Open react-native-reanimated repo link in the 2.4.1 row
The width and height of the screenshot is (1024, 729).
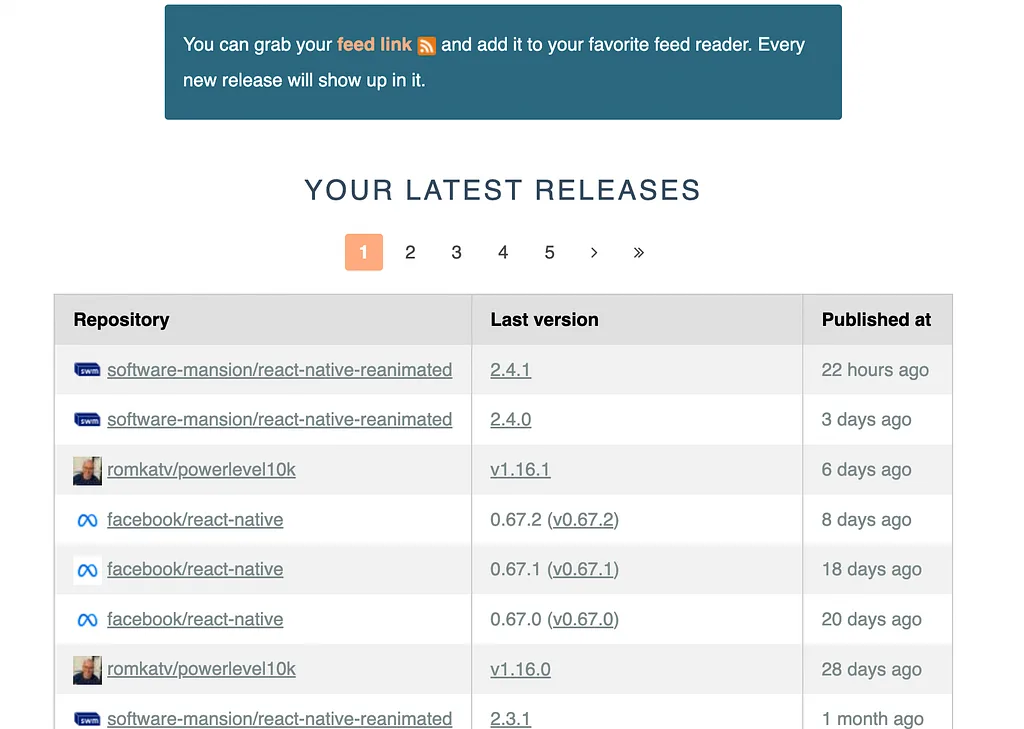tap(280, 370)
